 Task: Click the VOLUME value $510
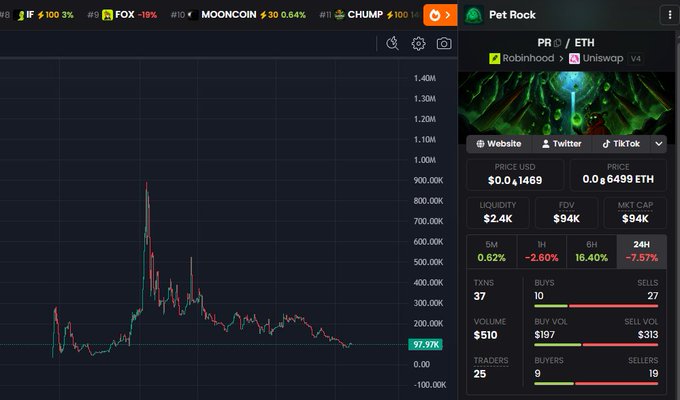(x=485, y=335)
